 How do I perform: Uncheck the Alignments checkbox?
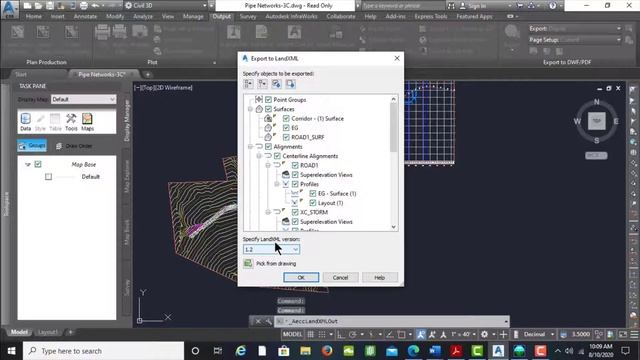(x=268, y=147)
